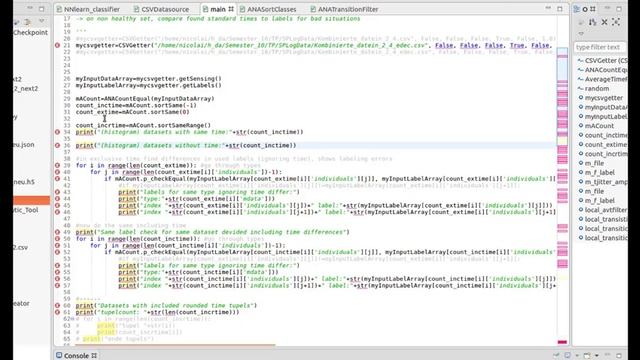Viewport: 640px width, 360px height.
Task: Close the Console view tab
Action: [x=94, y=356]
